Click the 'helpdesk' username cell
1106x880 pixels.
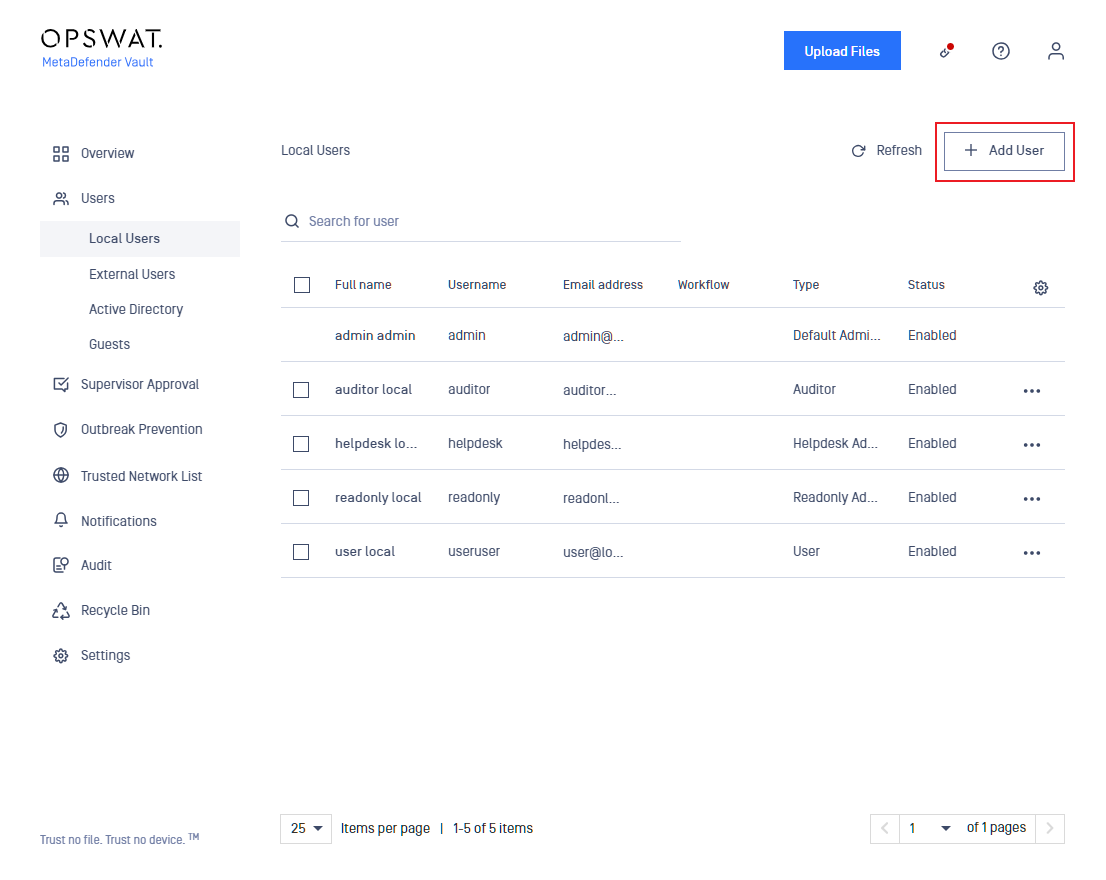tap(475, 444)
